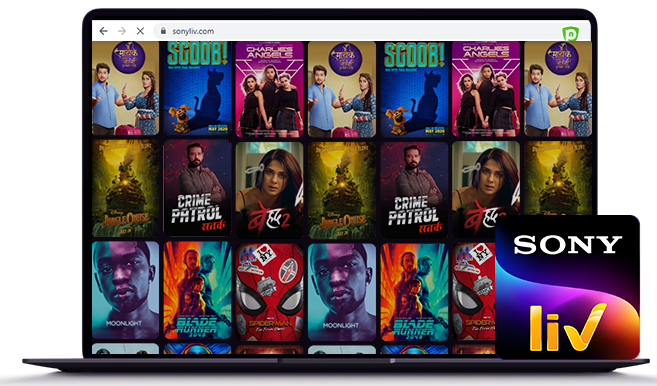This screenshot has width=657, height=386.
Task: Open Scoob! poster under the sonyliv.com address
Action: click(x=197, y=88)
